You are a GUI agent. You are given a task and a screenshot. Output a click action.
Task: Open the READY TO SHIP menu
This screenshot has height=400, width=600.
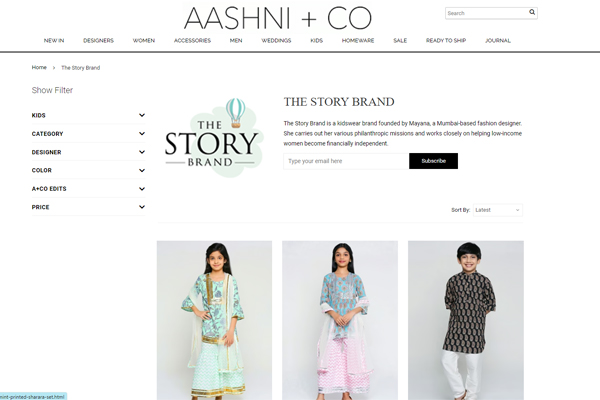coord(446,40)
